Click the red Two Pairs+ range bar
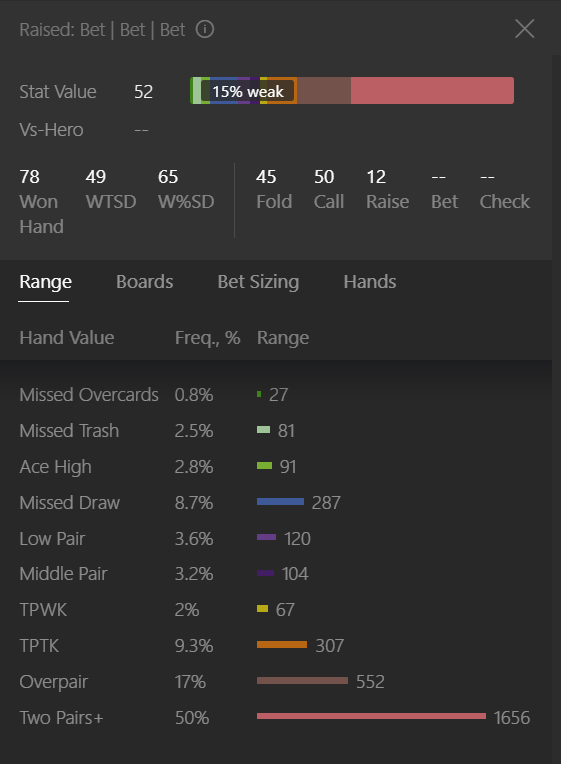Viewport: 561px width, 764px height. click(371, 716)
